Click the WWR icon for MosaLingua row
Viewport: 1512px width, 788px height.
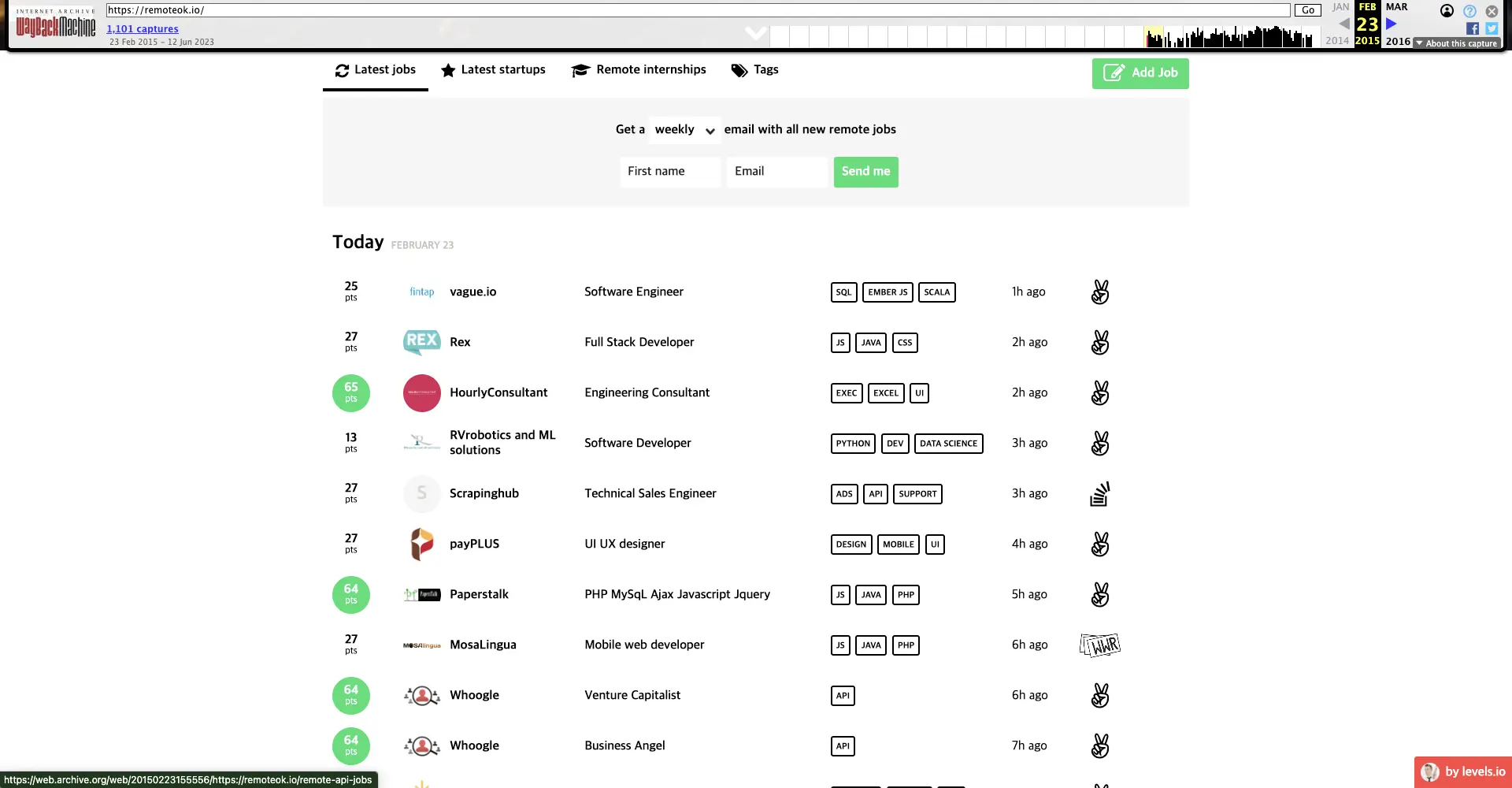[1100, 645]
